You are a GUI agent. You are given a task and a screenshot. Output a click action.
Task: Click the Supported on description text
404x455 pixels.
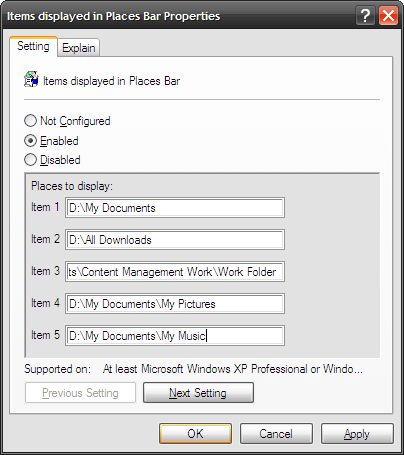(233, 369)
